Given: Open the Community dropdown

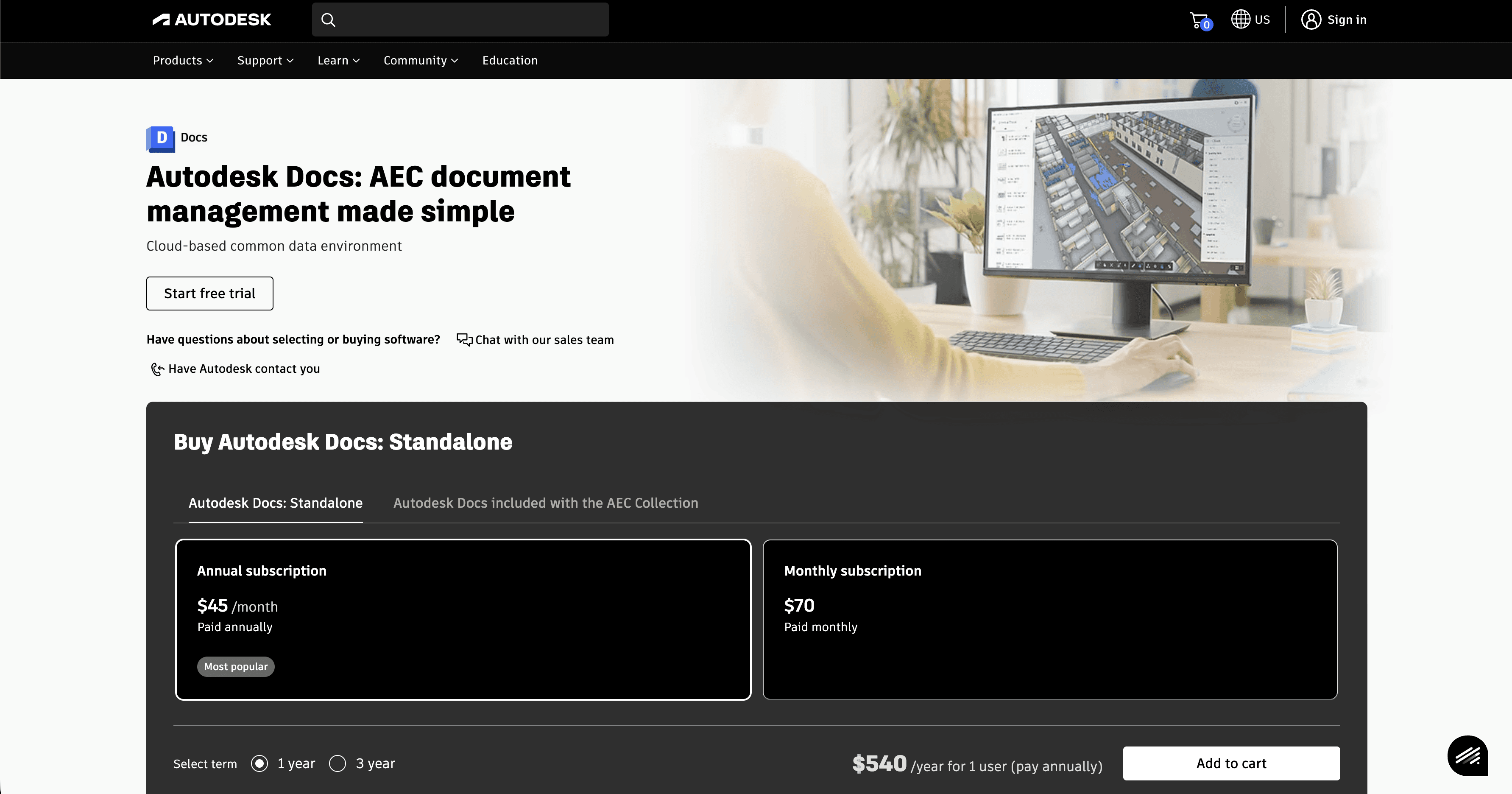Looking at the screenshot, I should (x=420, y=61).
